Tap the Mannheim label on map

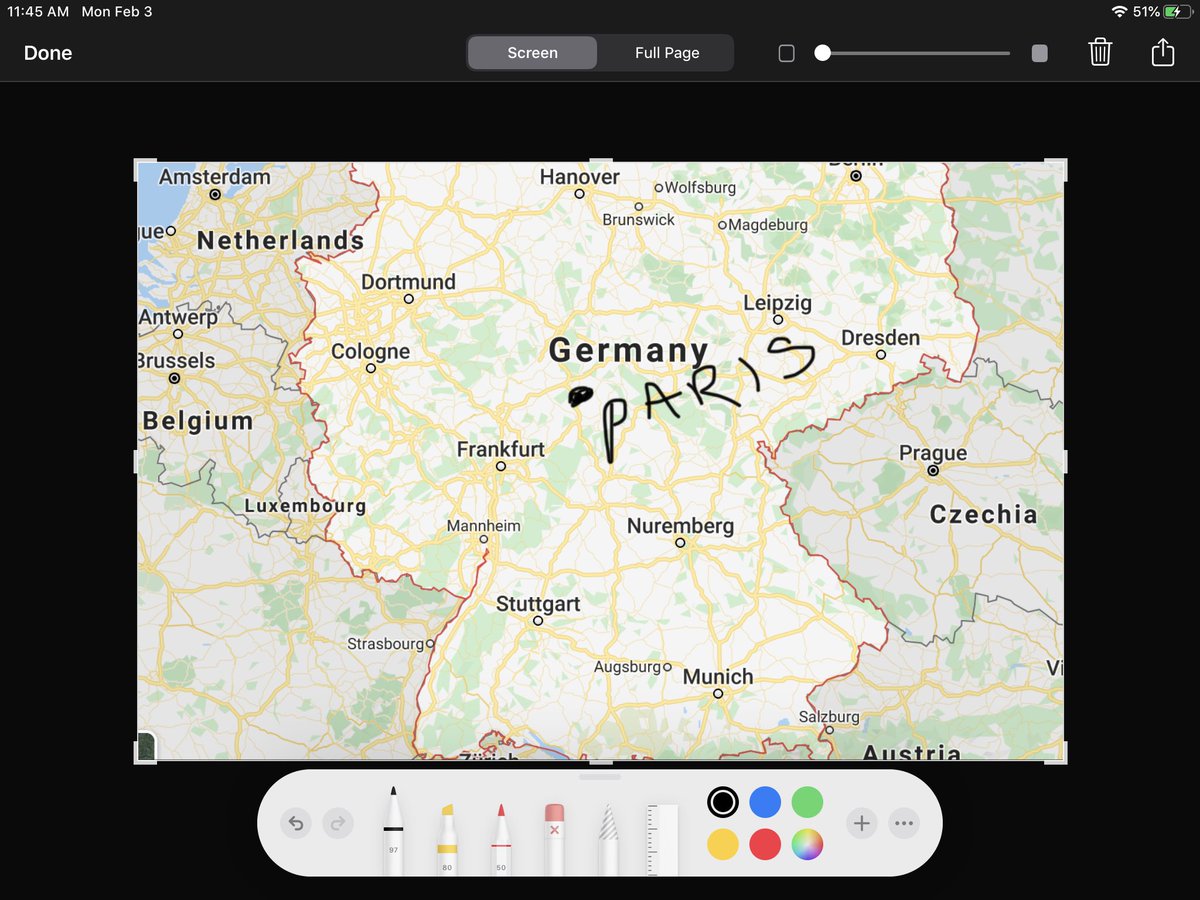[x=483, y=526]
